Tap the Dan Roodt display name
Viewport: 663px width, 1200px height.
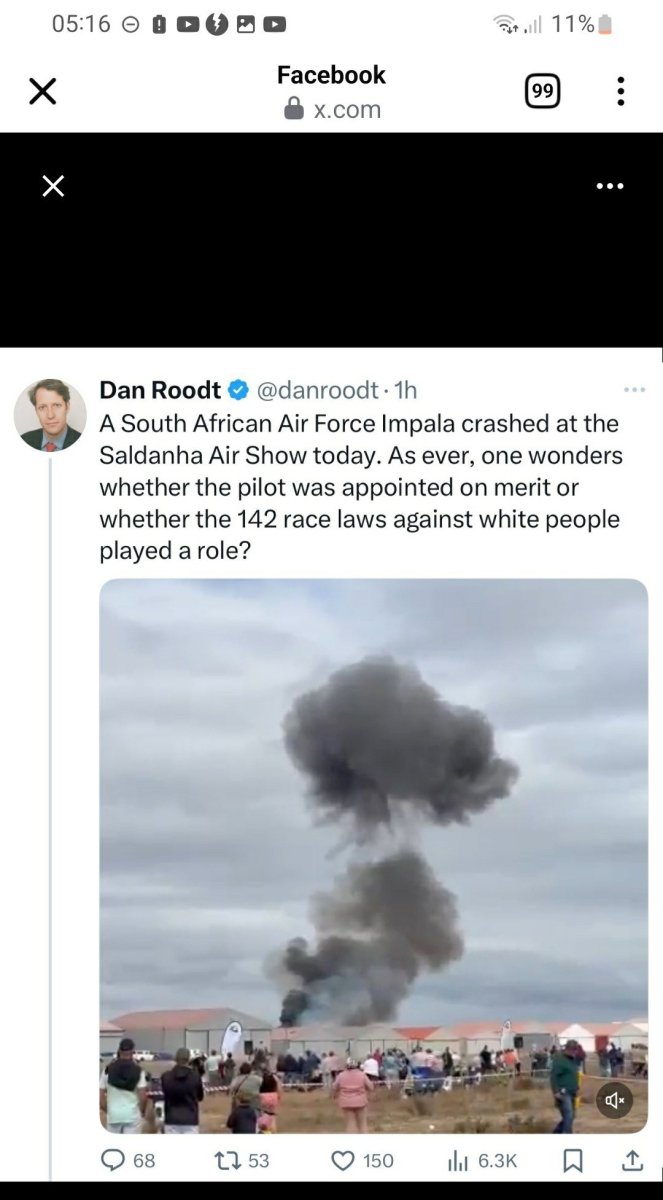click(160, 390)
